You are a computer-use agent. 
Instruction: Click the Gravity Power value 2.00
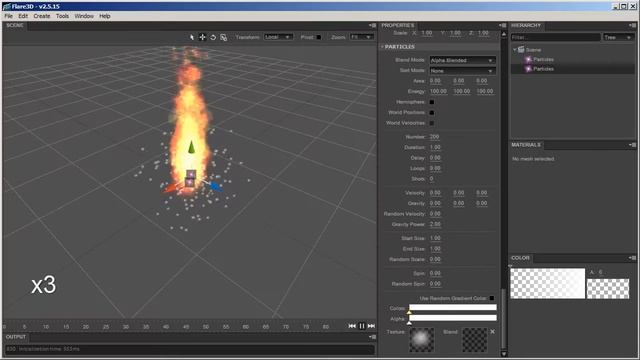(x=435, y=224)
